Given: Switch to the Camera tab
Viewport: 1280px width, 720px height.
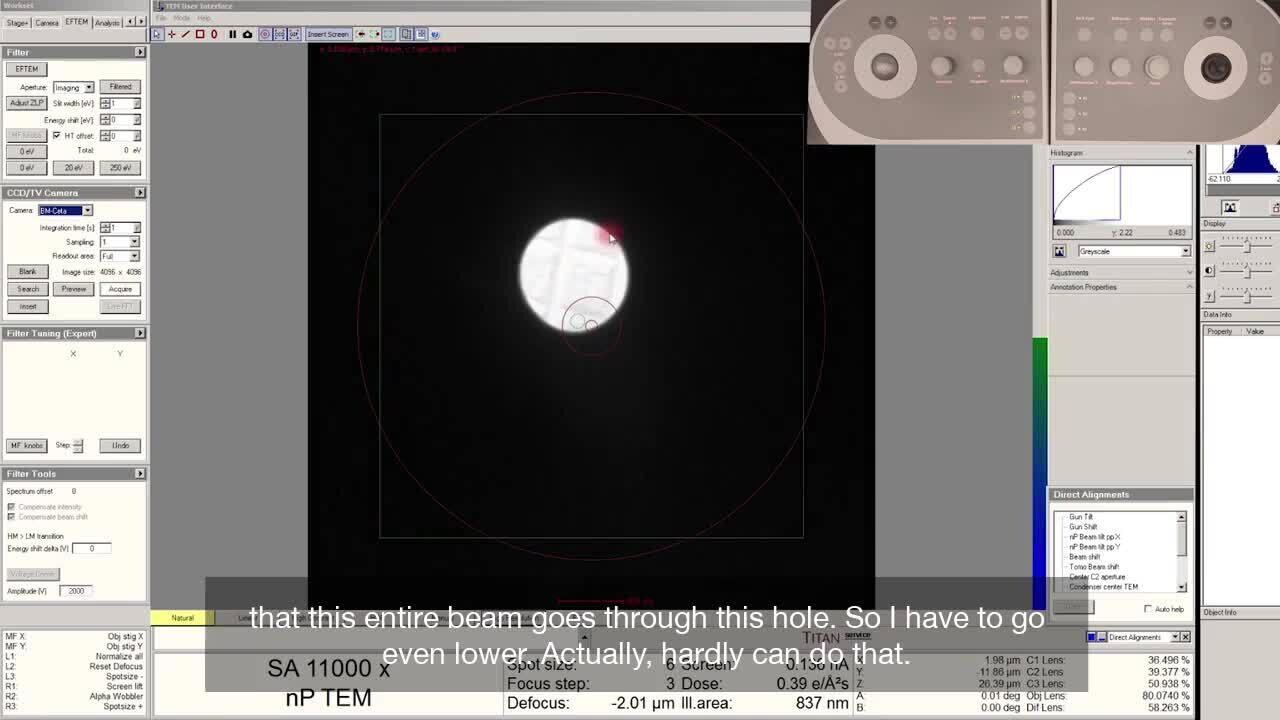Looking at the screenshot, I should pyautogui.click(x=47, y=22).
